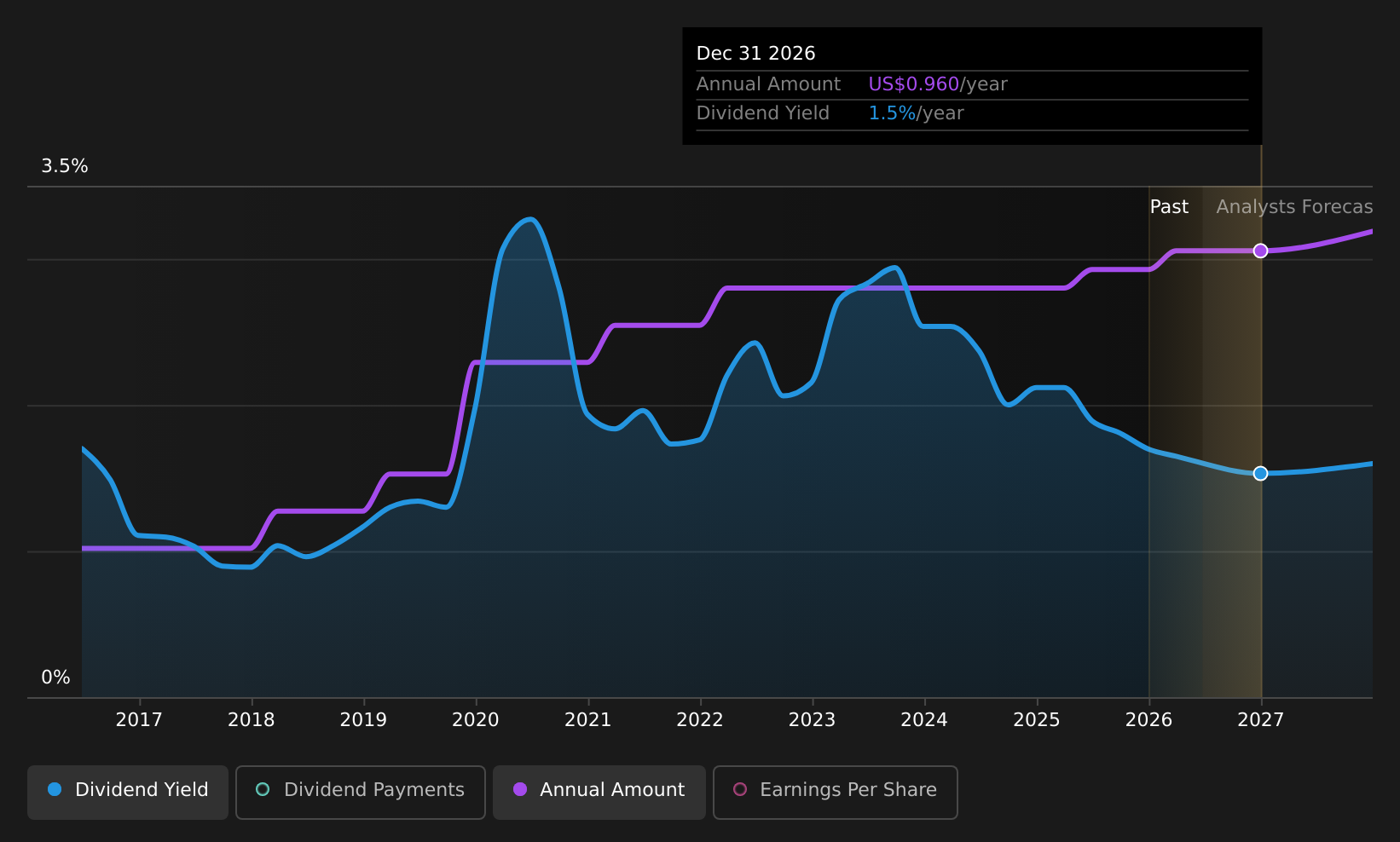Click the Analysts Forecasts region label
The width and height of the screenshot is (1400, 842).
(1294, 207)
